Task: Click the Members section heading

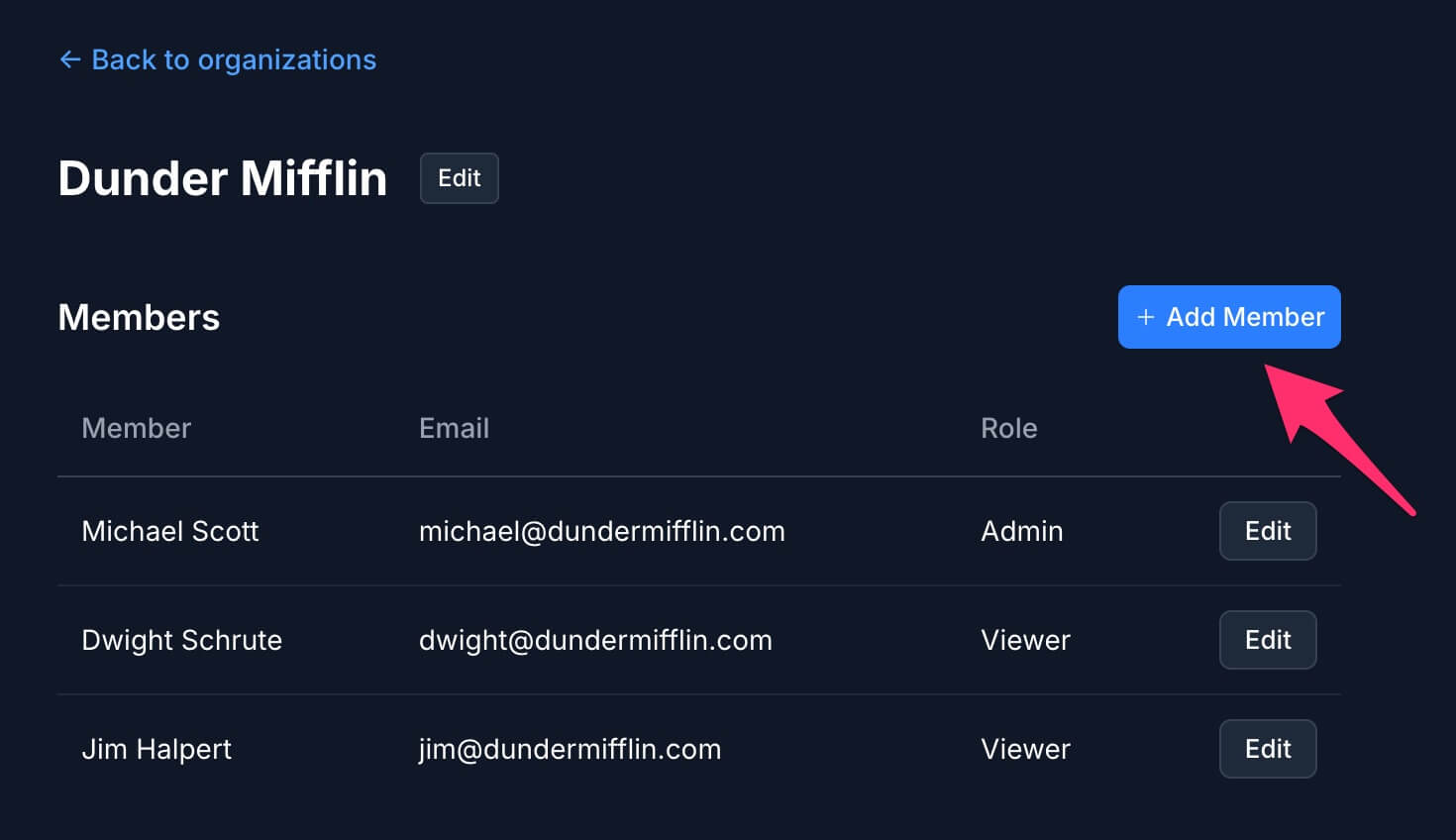Action: (x=139, y=317)
